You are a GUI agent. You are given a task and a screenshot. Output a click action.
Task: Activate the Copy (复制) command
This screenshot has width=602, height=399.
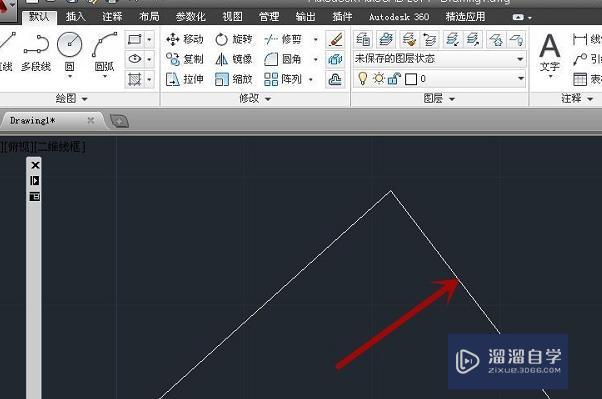click(184, 59)
